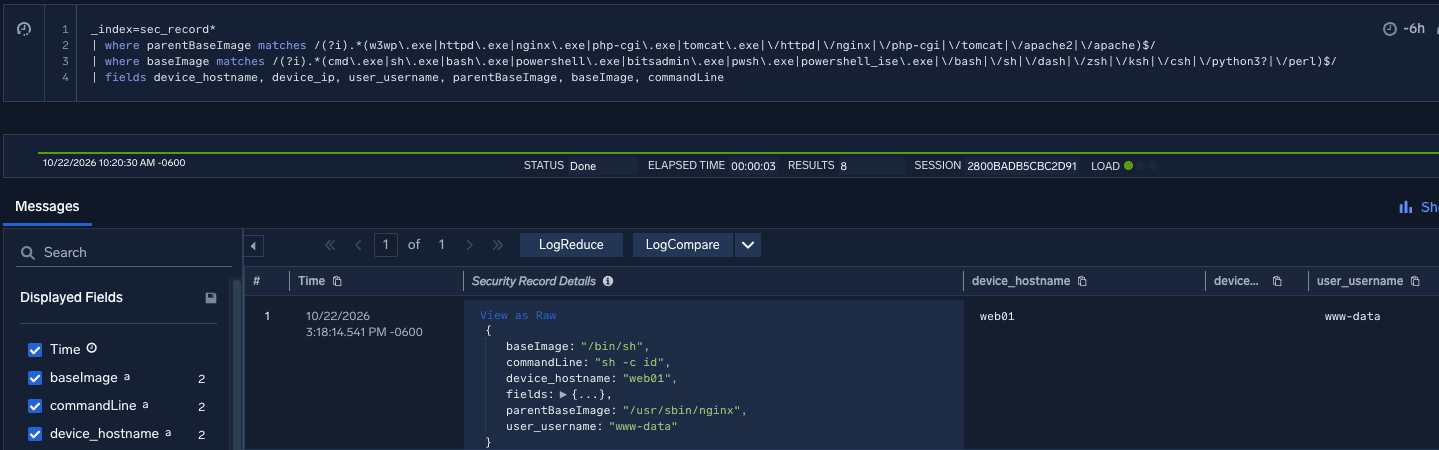The image size is (1439, 450).
Task: Copy truncated device... column via clipboard icon
Action: [x=1277, y=282]
